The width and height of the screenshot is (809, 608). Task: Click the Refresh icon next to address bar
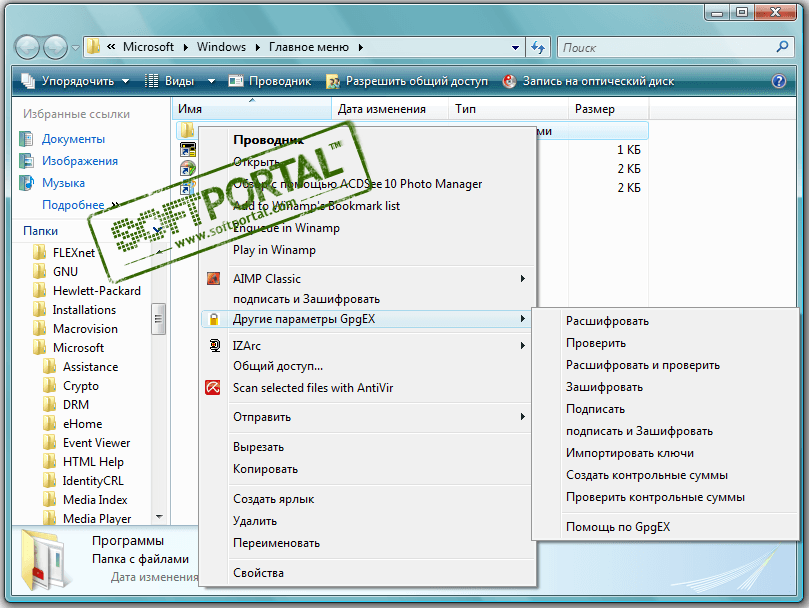[x=538, y=47]
